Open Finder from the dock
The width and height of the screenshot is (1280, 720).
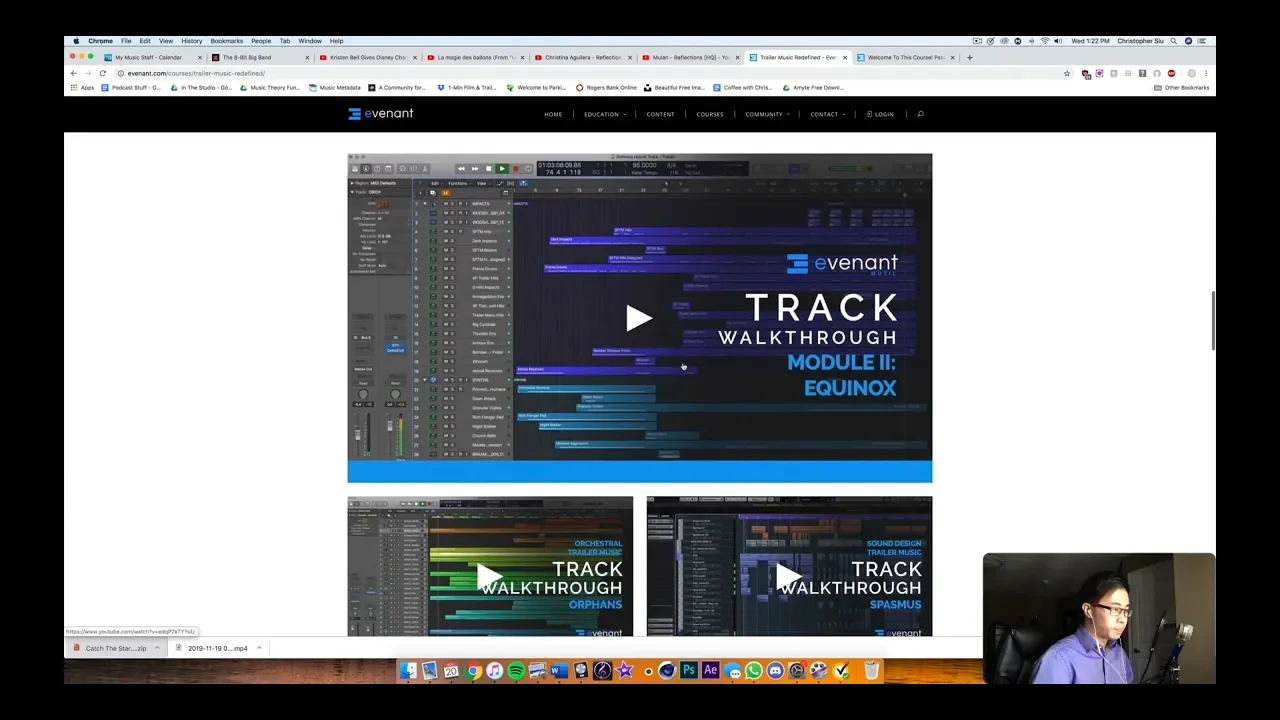(x=408, y=671)
